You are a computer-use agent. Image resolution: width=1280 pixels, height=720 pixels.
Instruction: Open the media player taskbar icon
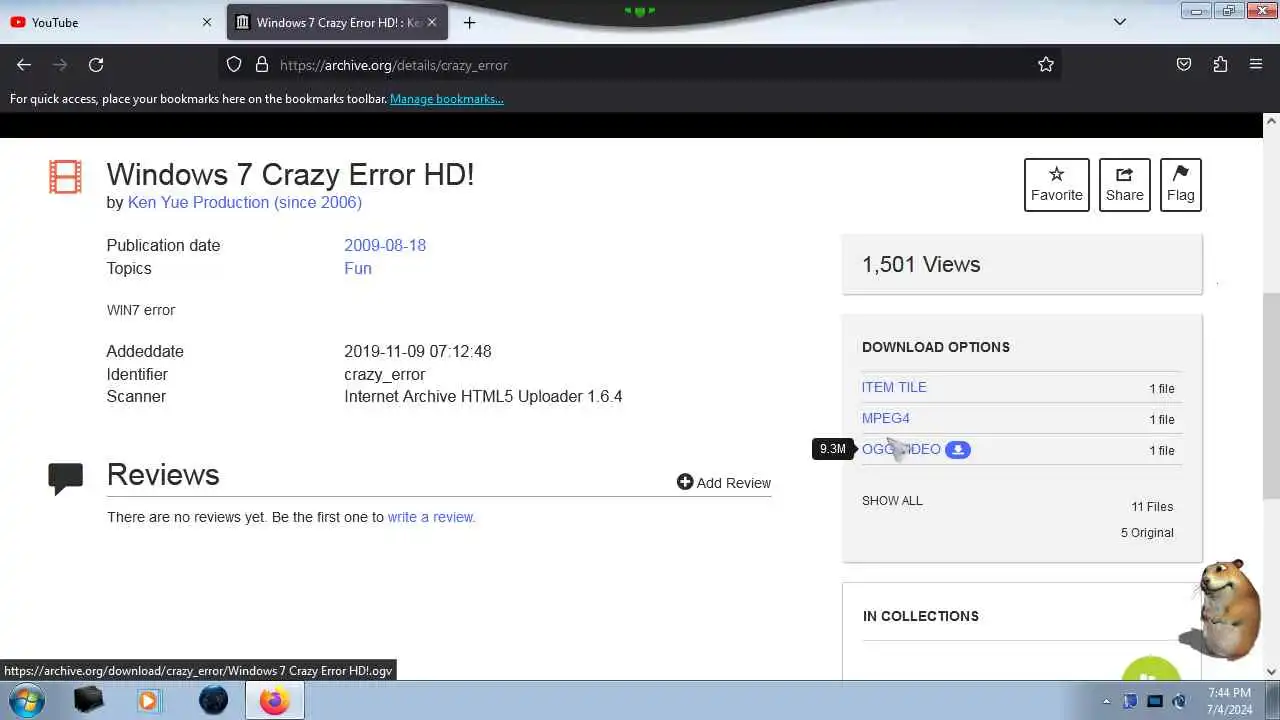coord(149,700)
